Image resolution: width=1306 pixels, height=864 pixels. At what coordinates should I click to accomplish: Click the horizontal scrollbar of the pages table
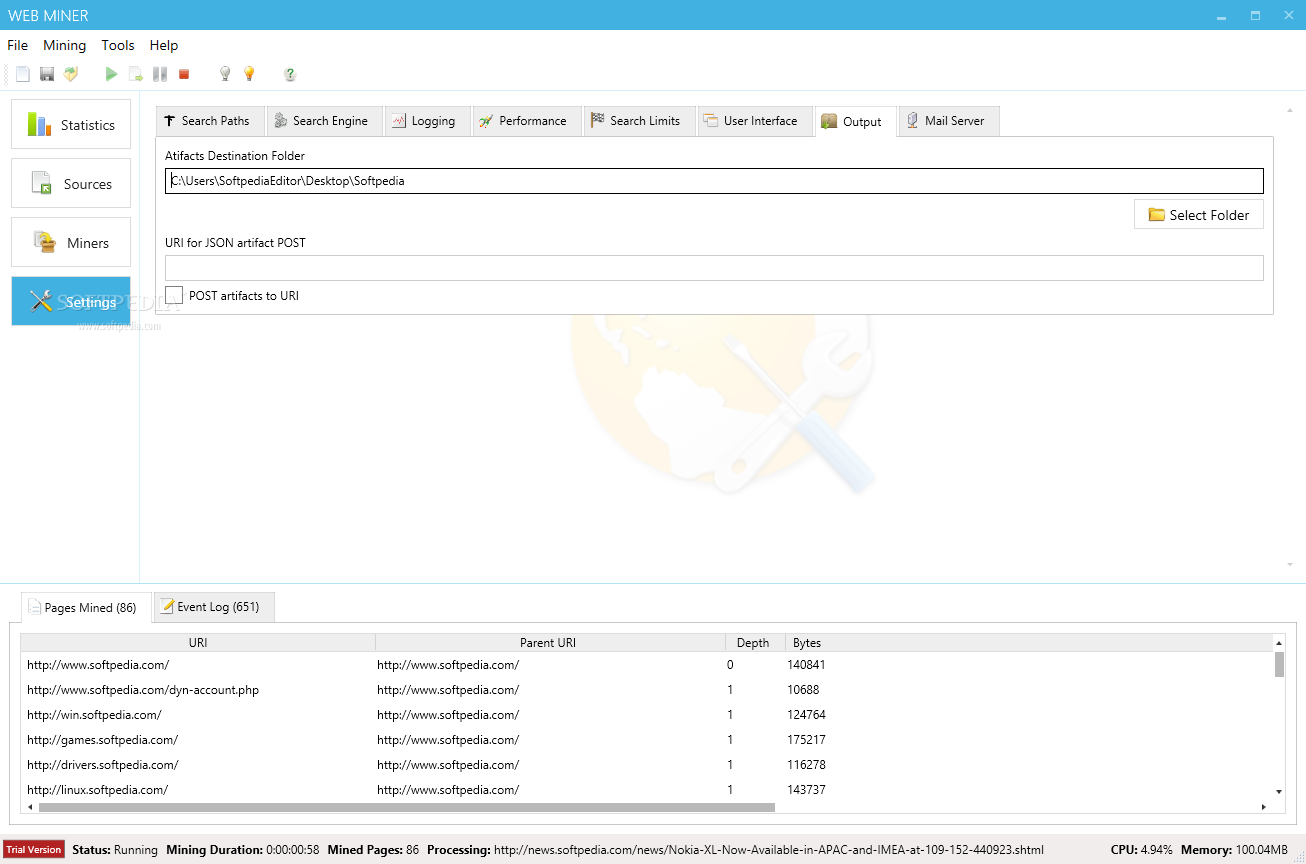pyautogui.click(x=406, y=807)
